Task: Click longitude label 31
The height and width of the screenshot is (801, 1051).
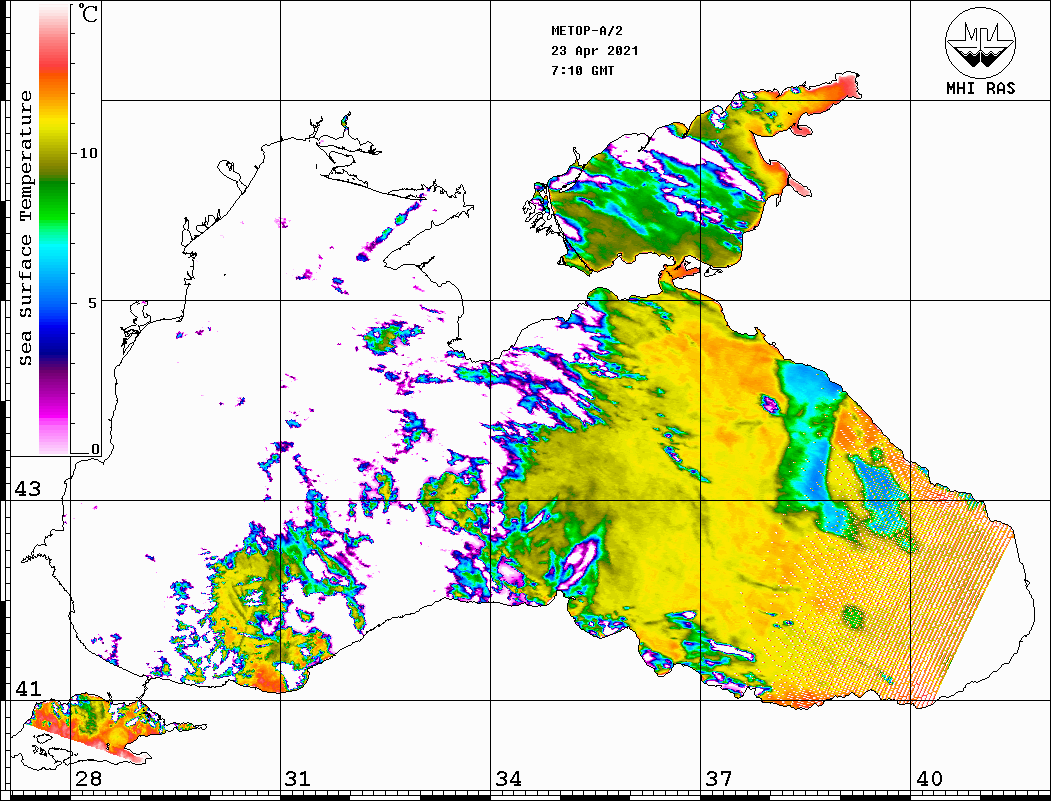Action: [298, 779]
